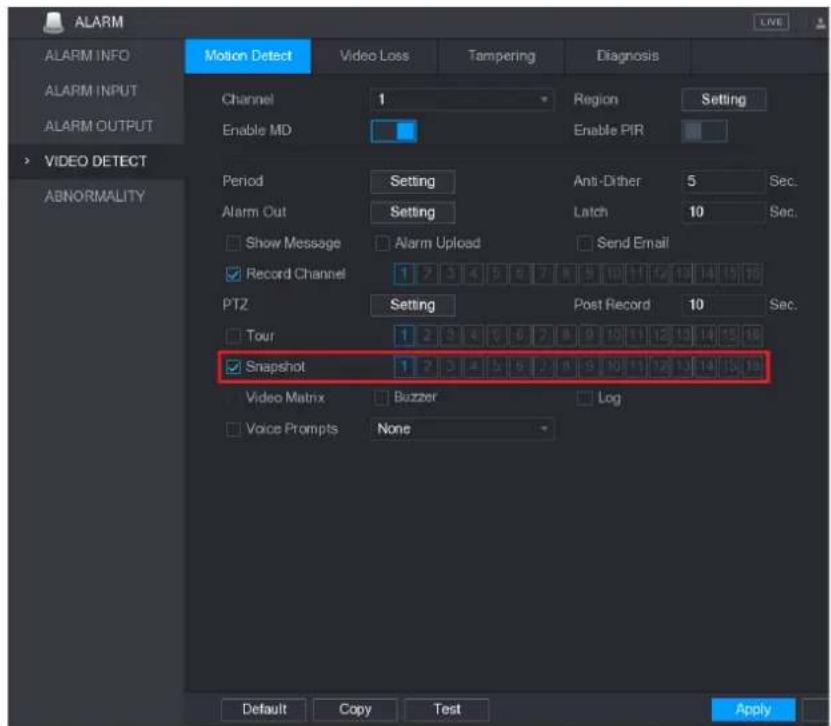Go to the Tampering tab
Screen dimensions: 831x726
click(501, 56)
